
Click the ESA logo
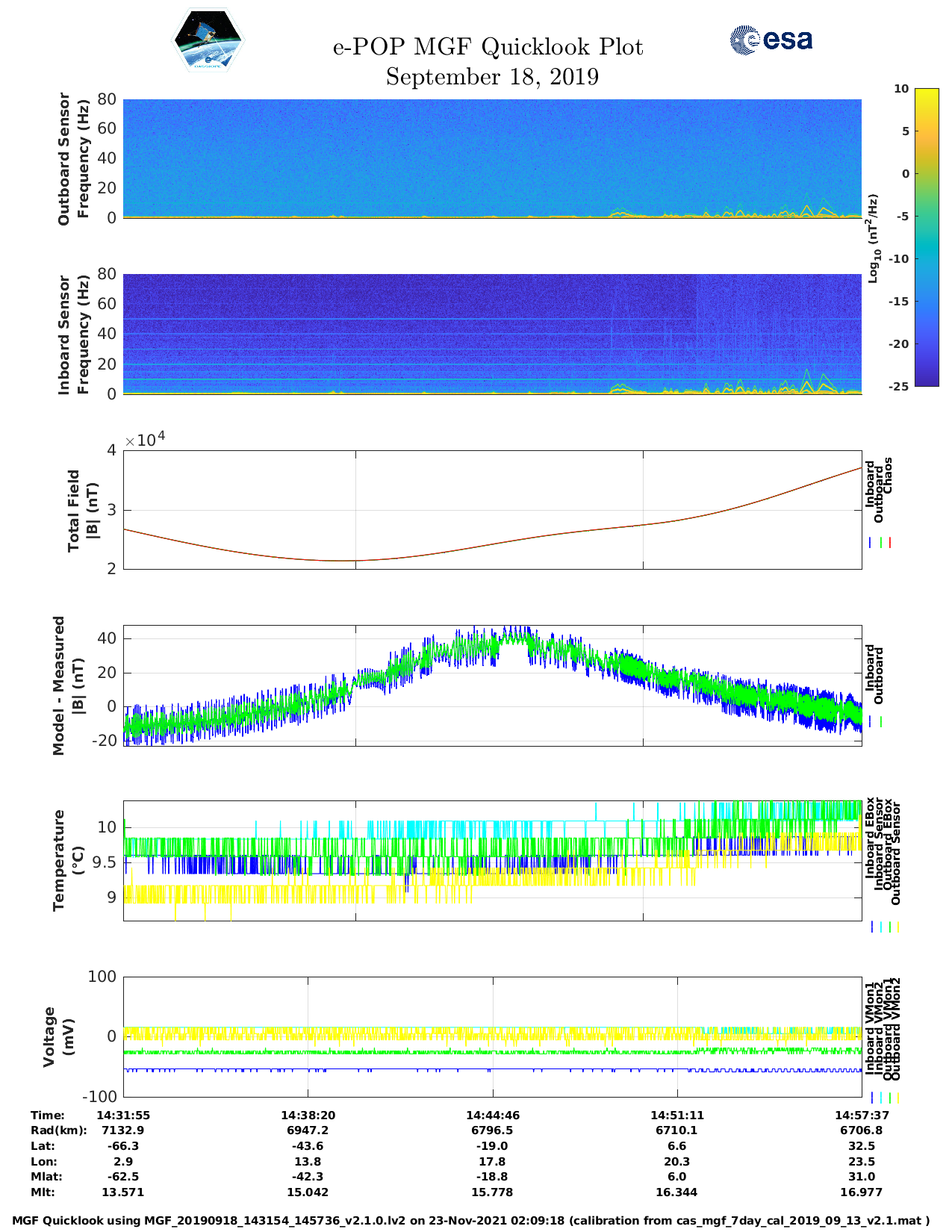[771, 40]
